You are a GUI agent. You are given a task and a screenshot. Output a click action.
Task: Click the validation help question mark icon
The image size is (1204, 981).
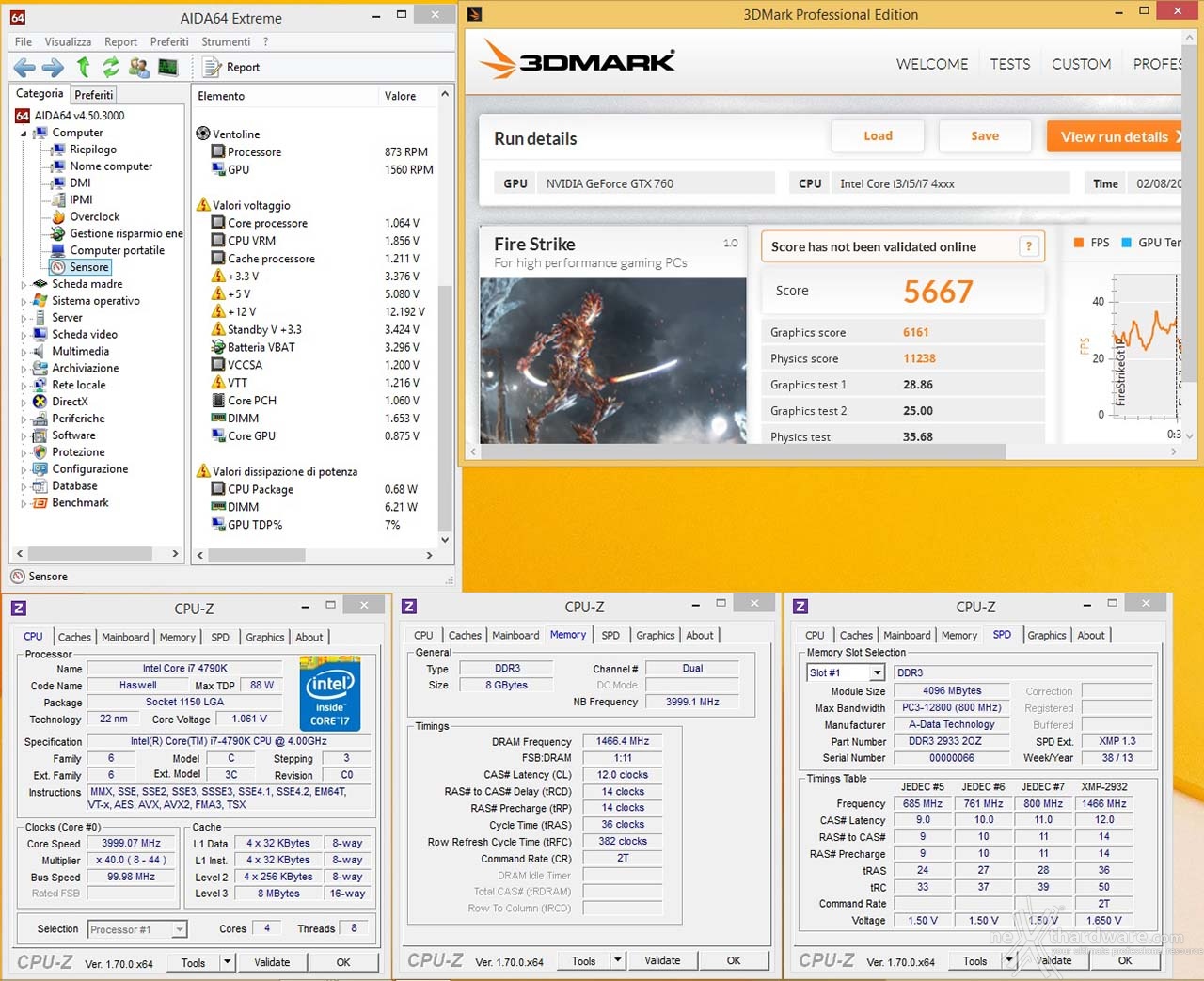coord(1029,246)
